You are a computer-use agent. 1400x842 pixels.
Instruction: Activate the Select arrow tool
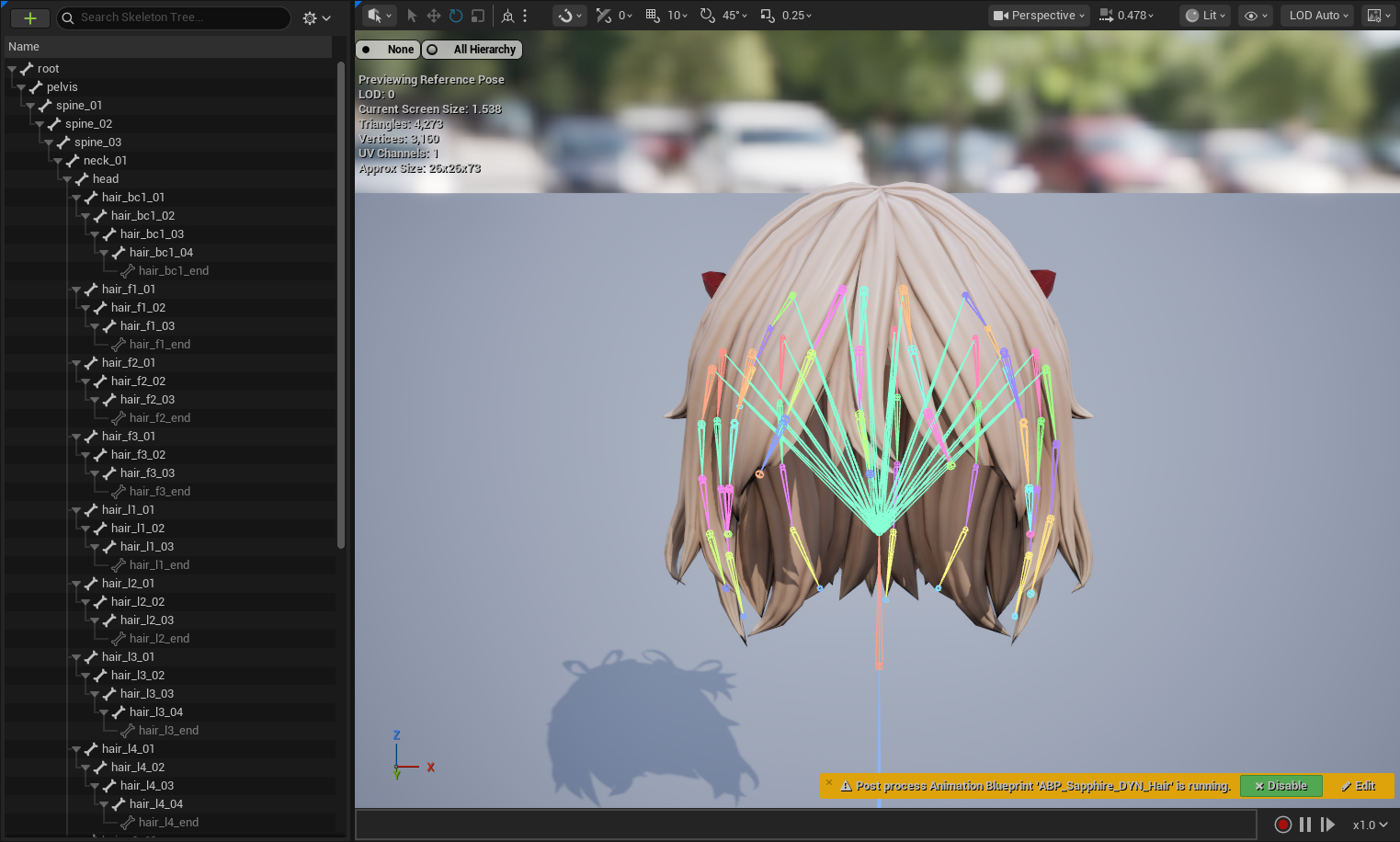(x=412, y=16)
